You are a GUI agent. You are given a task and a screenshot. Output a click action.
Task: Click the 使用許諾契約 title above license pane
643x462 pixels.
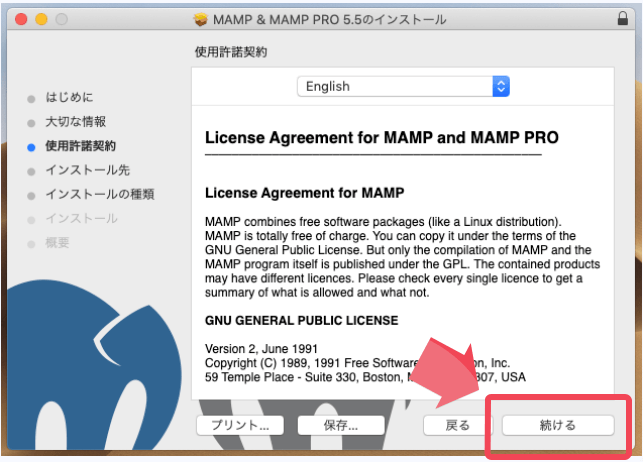coord(231,52)
